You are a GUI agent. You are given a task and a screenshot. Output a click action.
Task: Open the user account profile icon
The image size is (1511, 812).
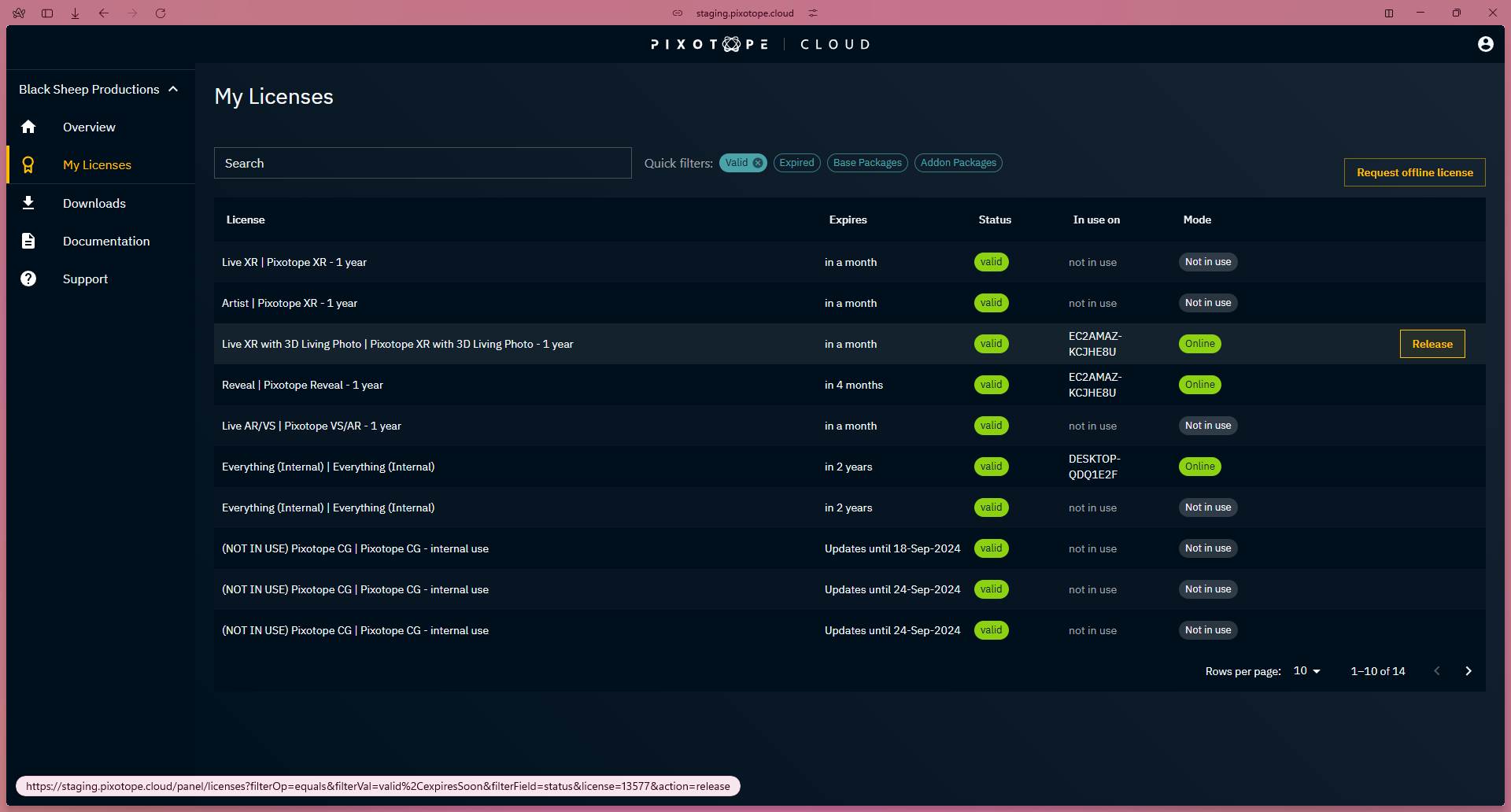(x=1485, y=44)
